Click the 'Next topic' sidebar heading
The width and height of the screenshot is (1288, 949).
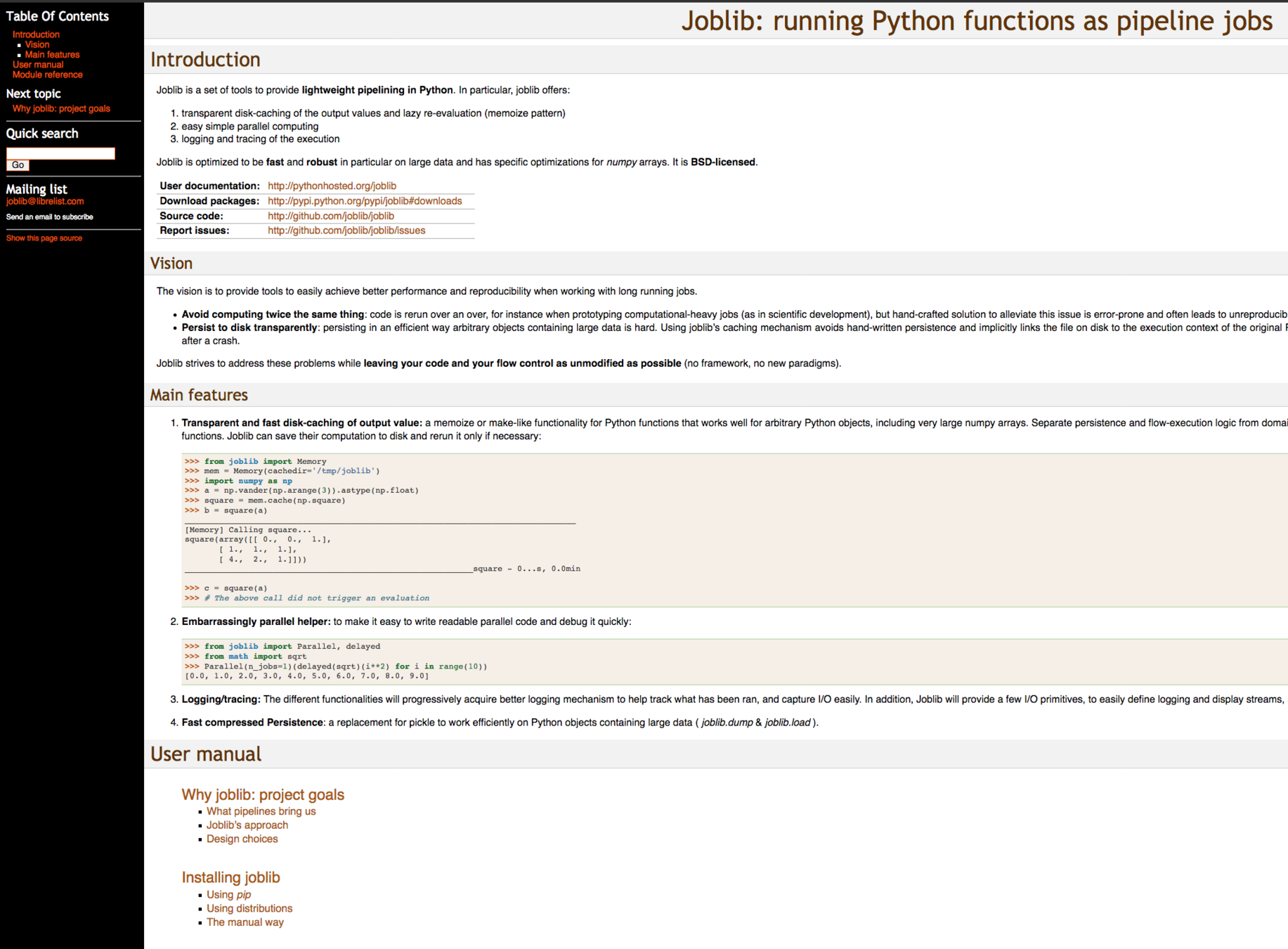click(x=34, y=93)
